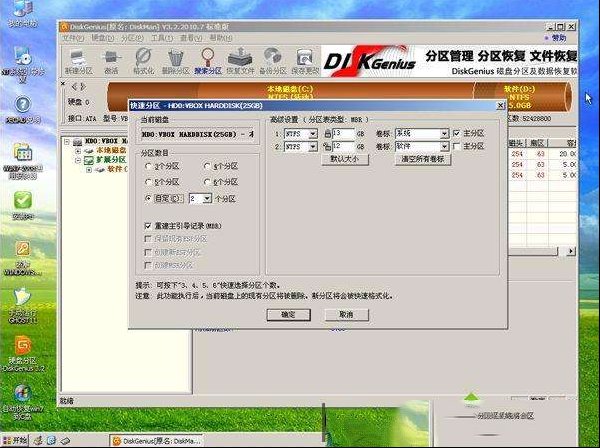Image resolution: width=600 pixels, height=448 pixels.
Task: Select the 4个分区 radio button
Action: pyautogui.click(x=207, y=166)
